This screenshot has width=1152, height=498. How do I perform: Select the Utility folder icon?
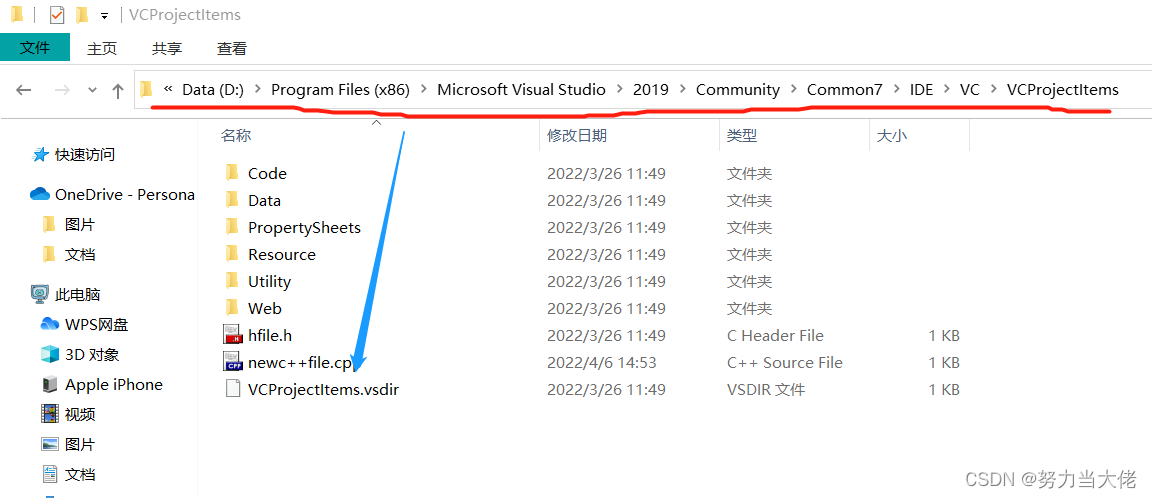(232, 281)
